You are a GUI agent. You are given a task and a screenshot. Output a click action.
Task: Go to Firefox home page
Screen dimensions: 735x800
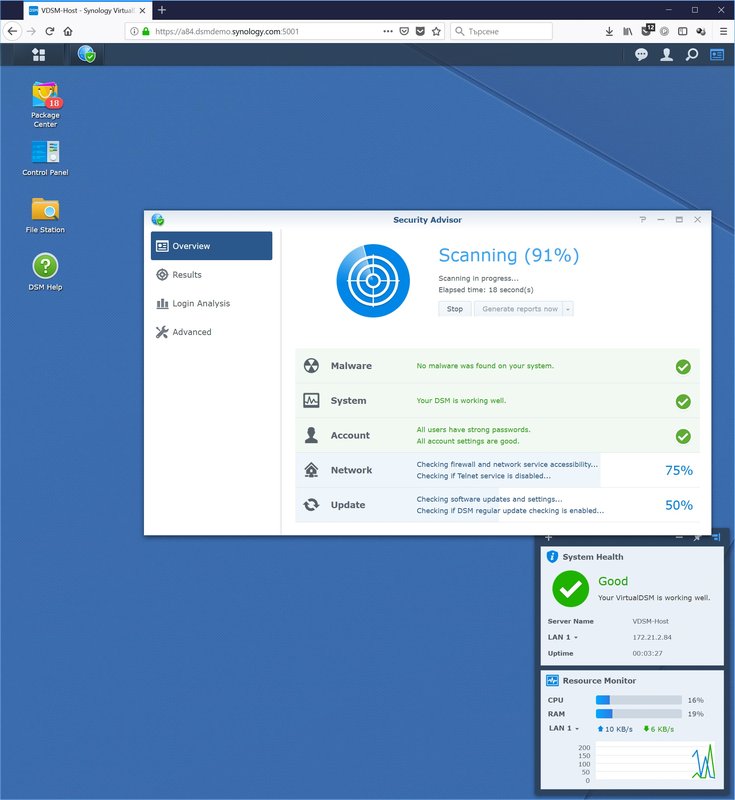pos(68,31)
